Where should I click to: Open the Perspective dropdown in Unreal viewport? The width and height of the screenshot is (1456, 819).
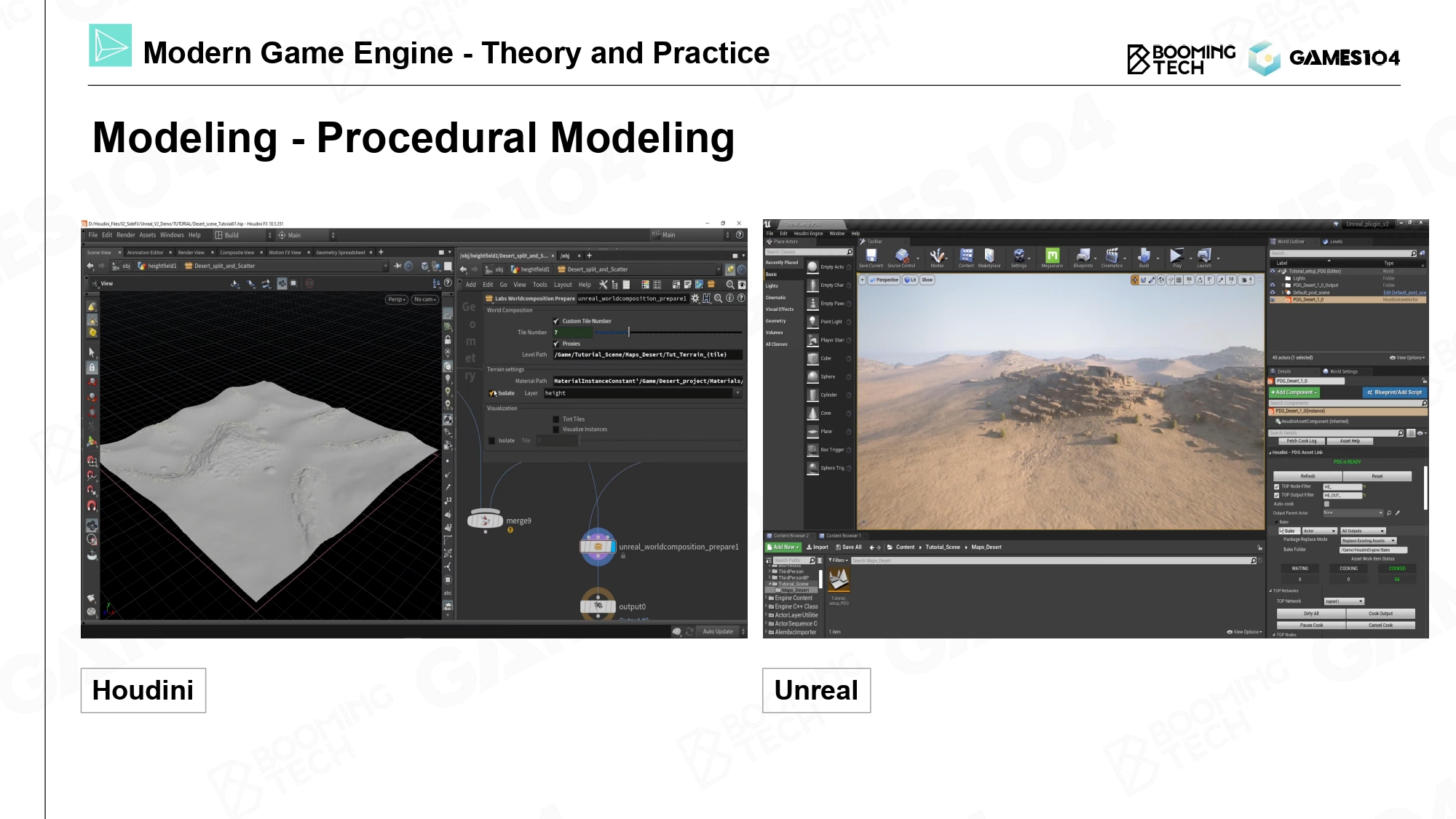[885, 280]
